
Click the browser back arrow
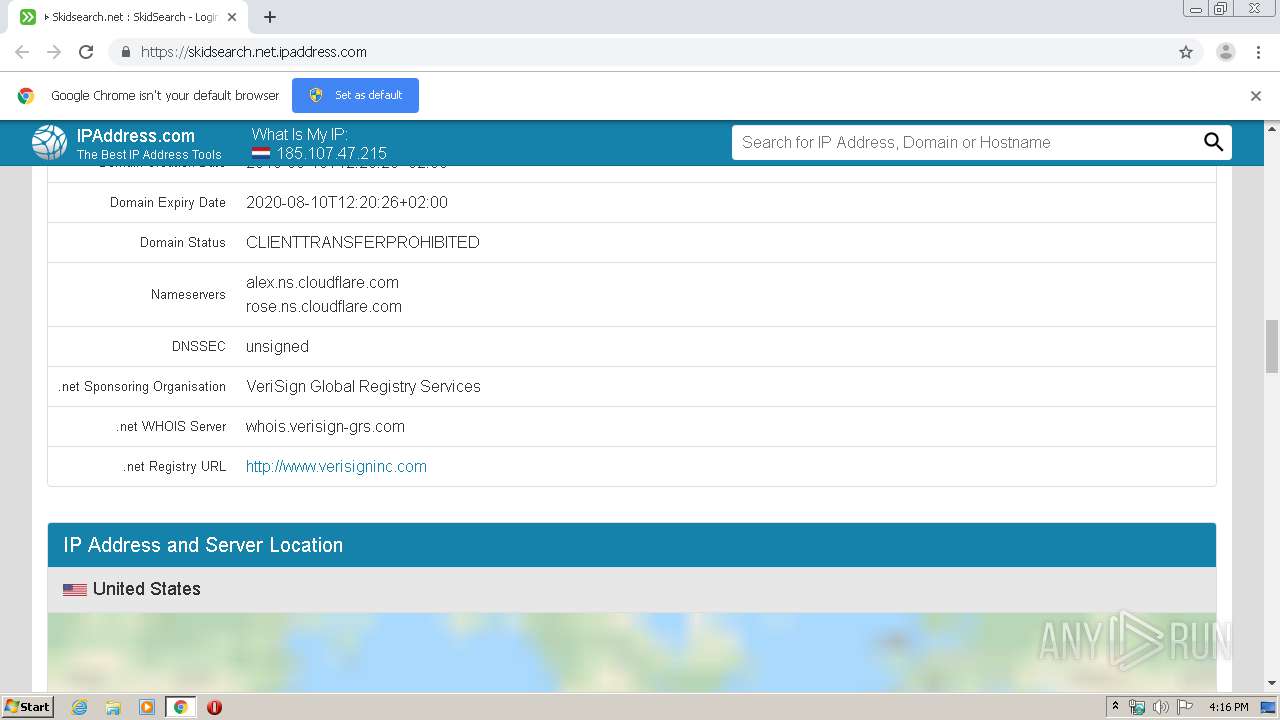(22, 52)
